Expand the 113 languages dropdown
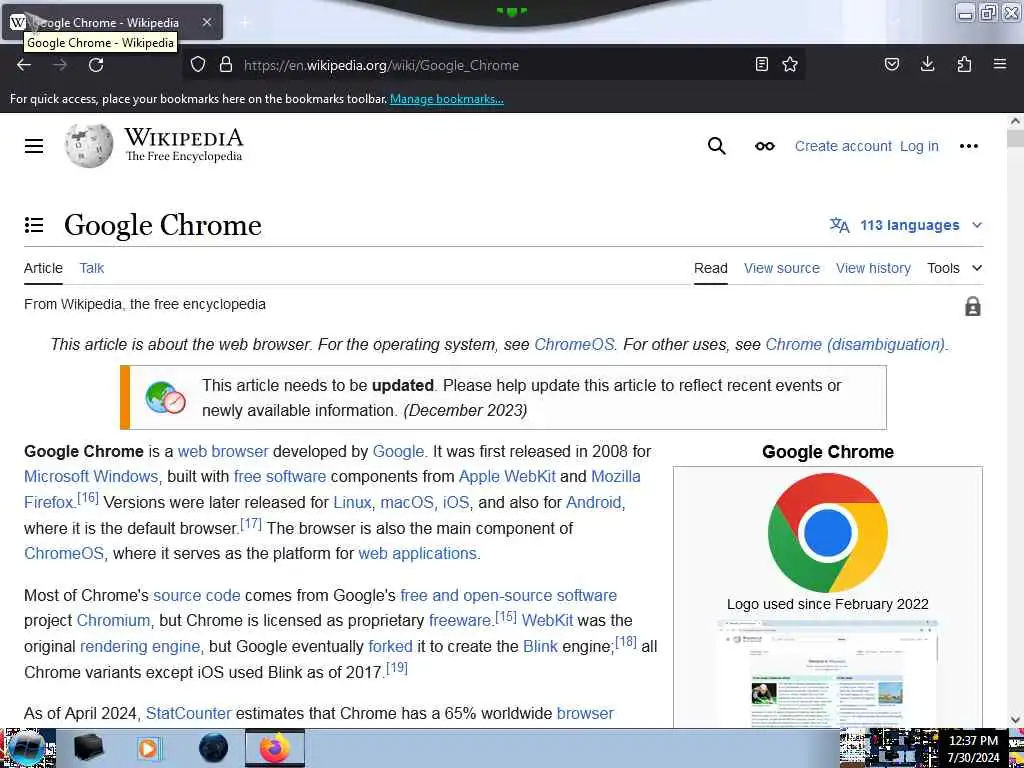Screen dimensions: 1024x768 pyautogui.click(x=906, y=225)
